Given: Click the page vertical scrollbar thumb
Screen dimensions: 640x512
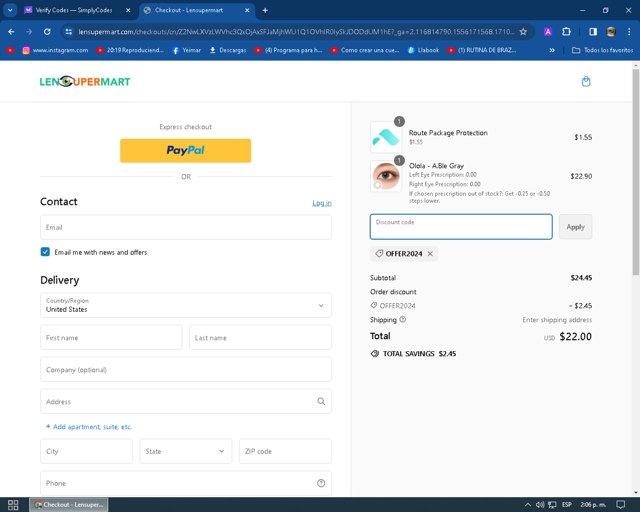Looking at the screenshot, I should (636, 171).
